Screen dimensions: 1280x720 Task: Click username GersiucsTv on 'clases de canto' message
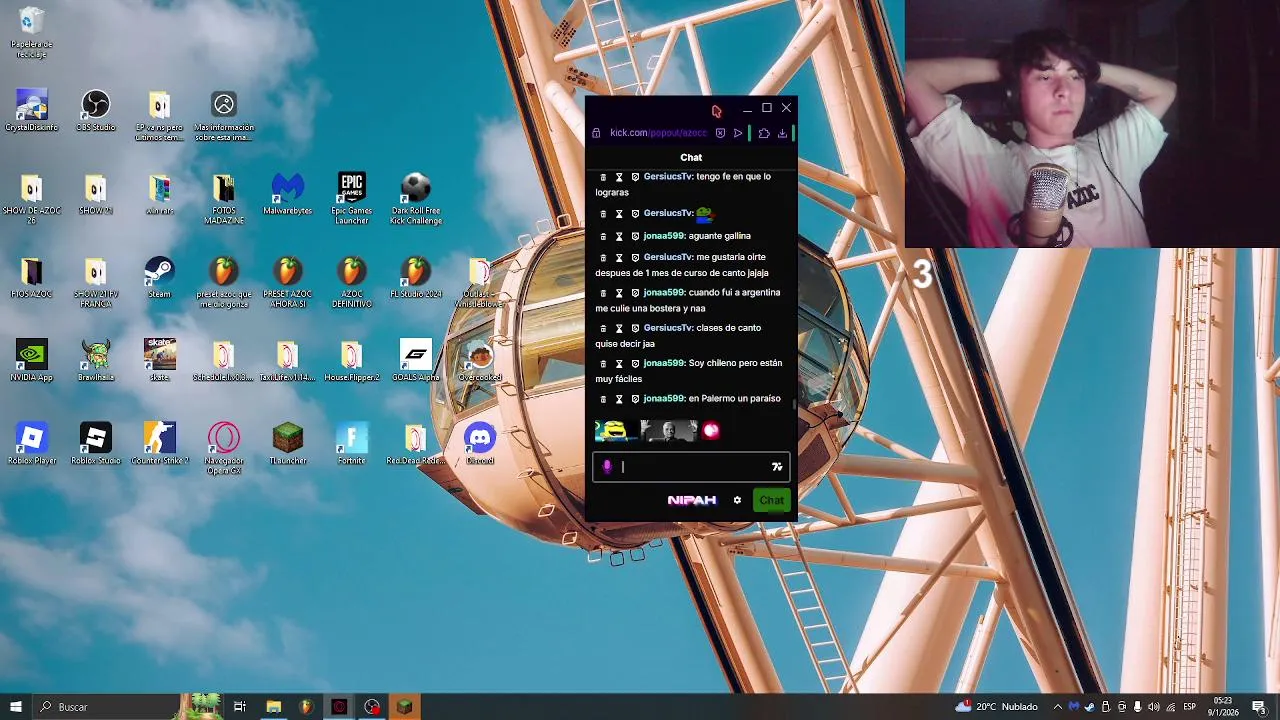click(668, 328)
